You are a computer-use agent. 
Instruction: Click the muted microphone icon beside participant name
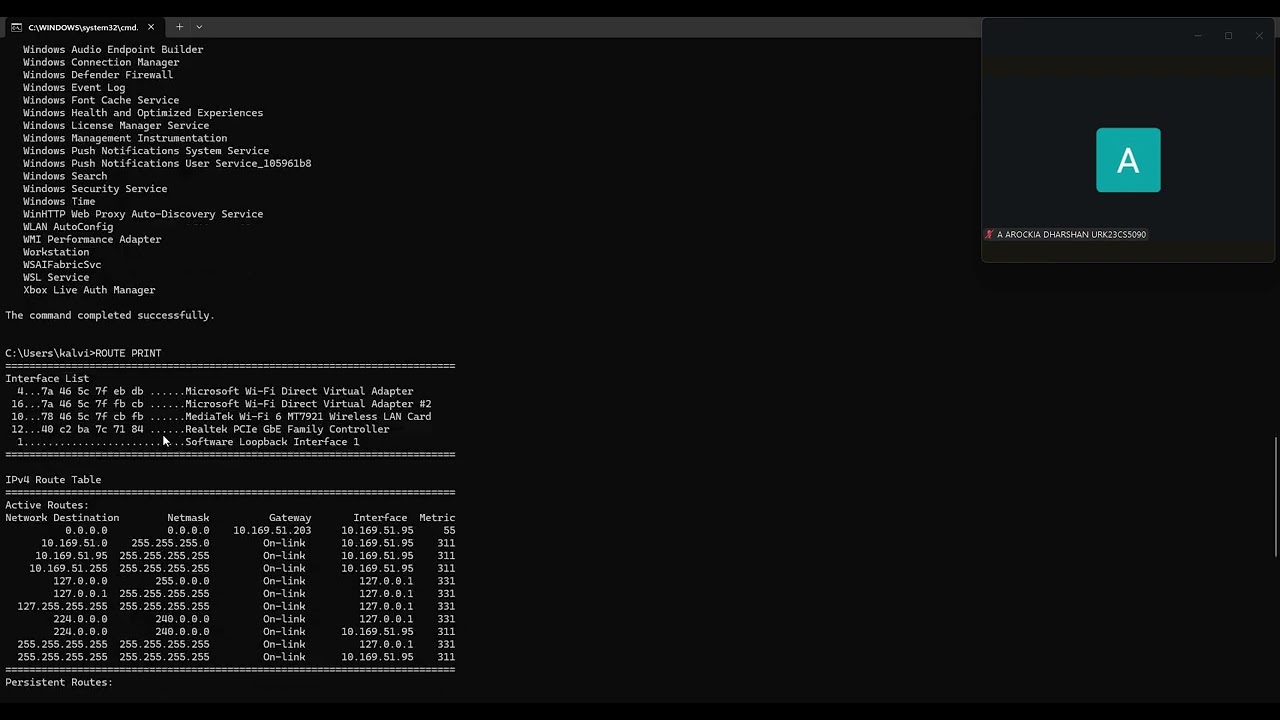point(989,235)
